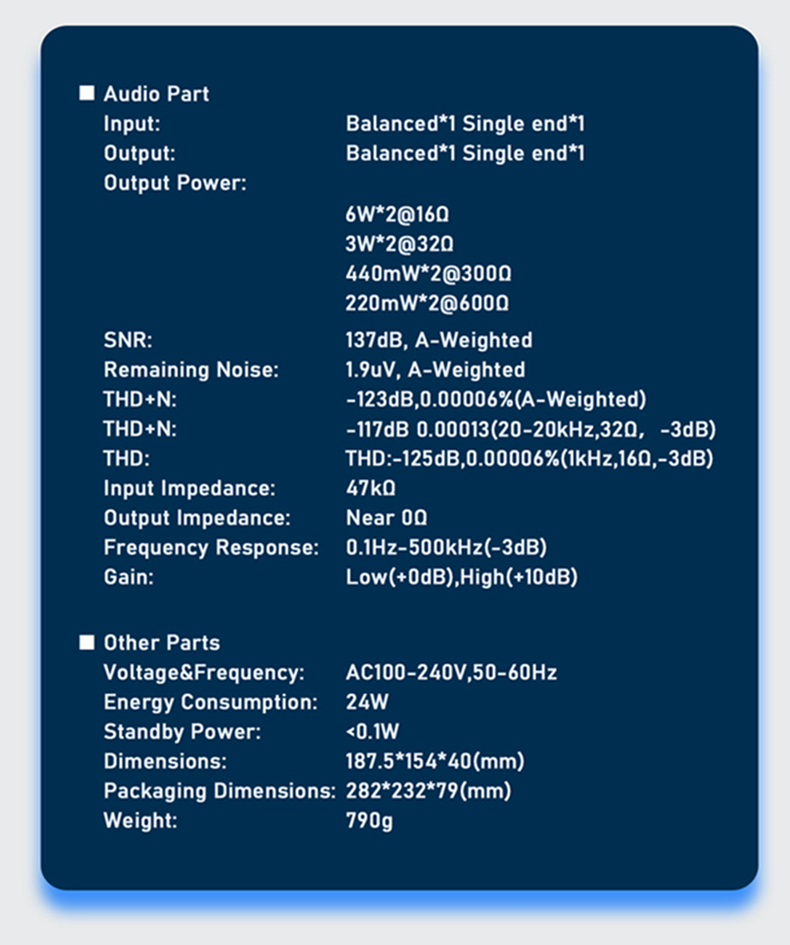The image size is (790, 945).
Task: Click the AC100-240V,50-60Hz value
Action: pos(451,672)
